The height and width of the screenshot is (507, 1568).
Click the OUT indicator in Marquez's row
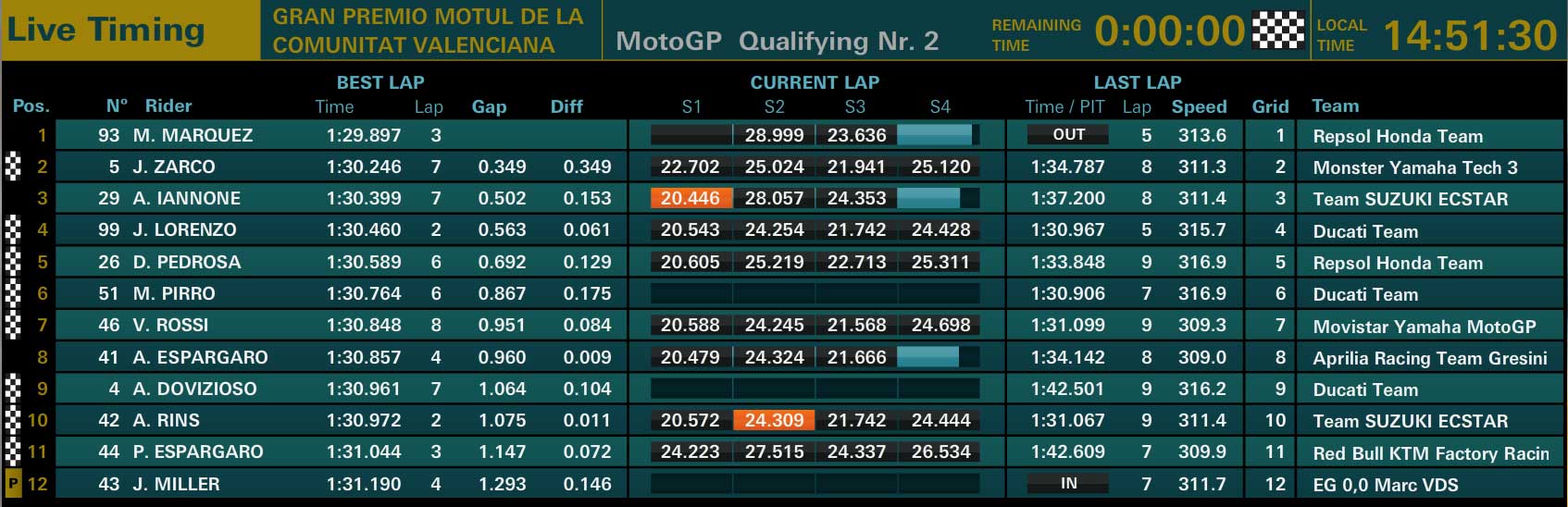click(x=1068, y=135)
